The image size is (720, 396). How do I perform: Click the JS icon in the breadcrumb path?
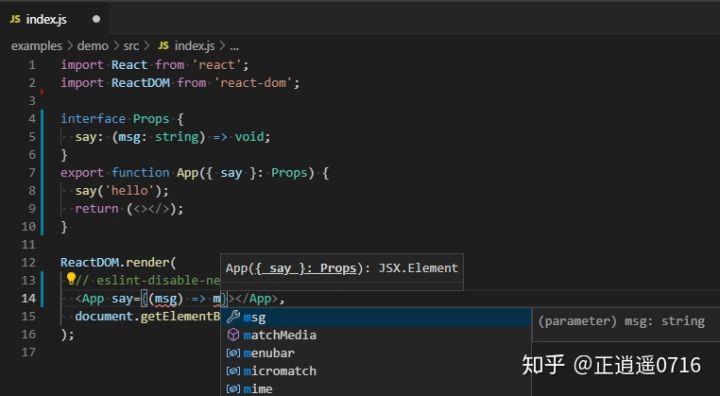[x=163, y=45]
